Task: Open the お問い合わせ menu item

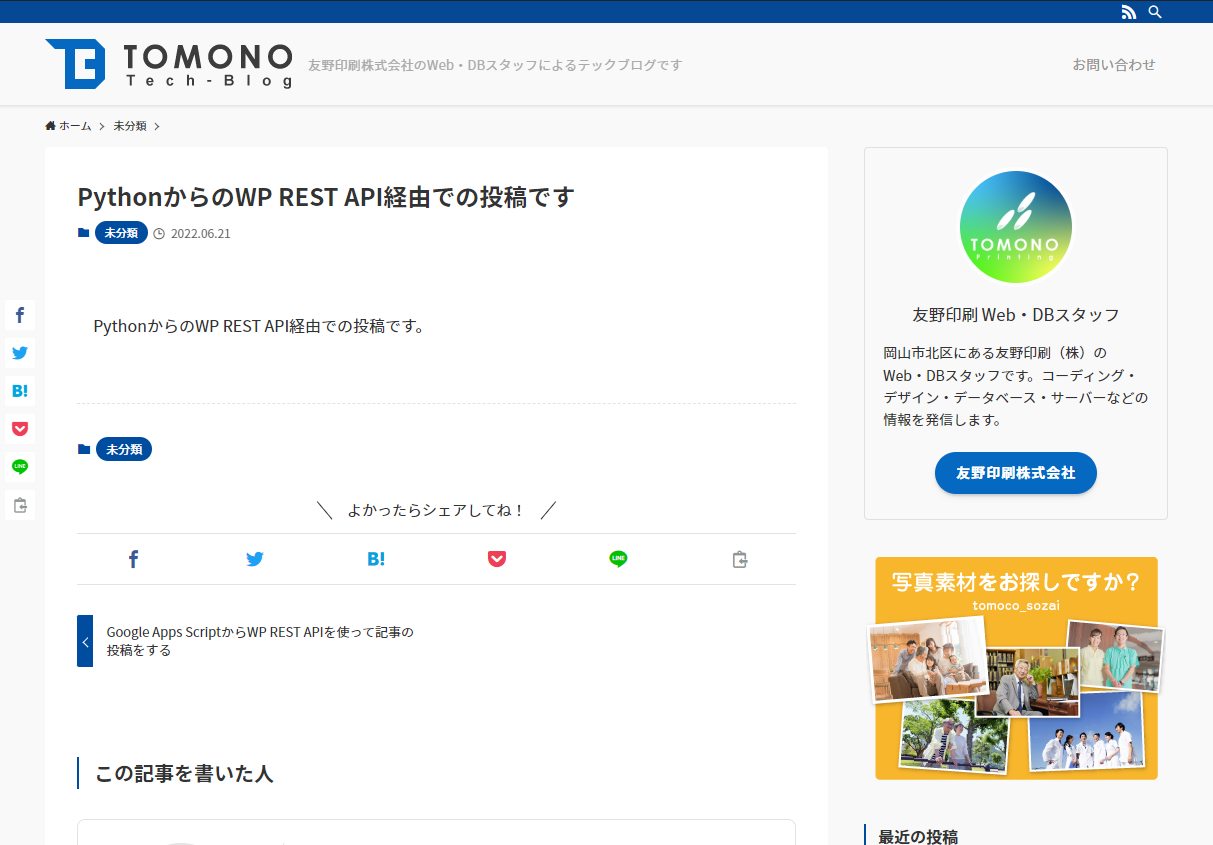Action: [x=1113, y=63]
